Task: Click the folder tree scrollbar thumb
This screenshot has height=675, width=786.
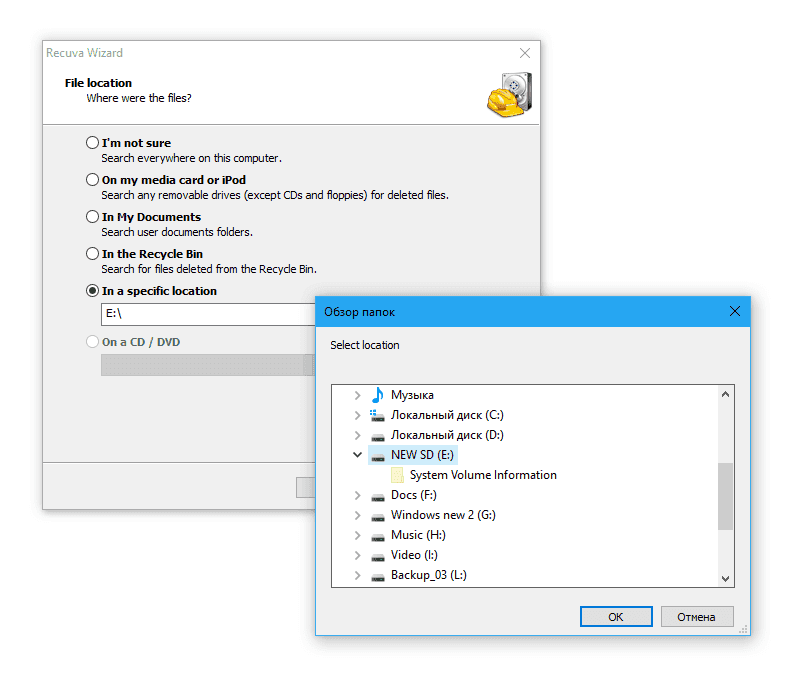Action: 725,496
